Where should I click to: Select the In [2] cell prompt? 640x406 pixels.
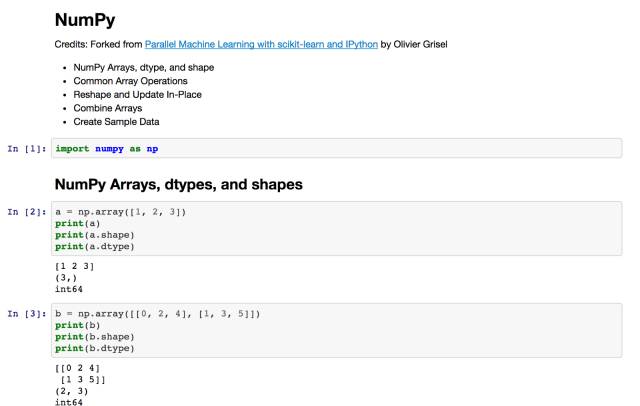(27, 212)
